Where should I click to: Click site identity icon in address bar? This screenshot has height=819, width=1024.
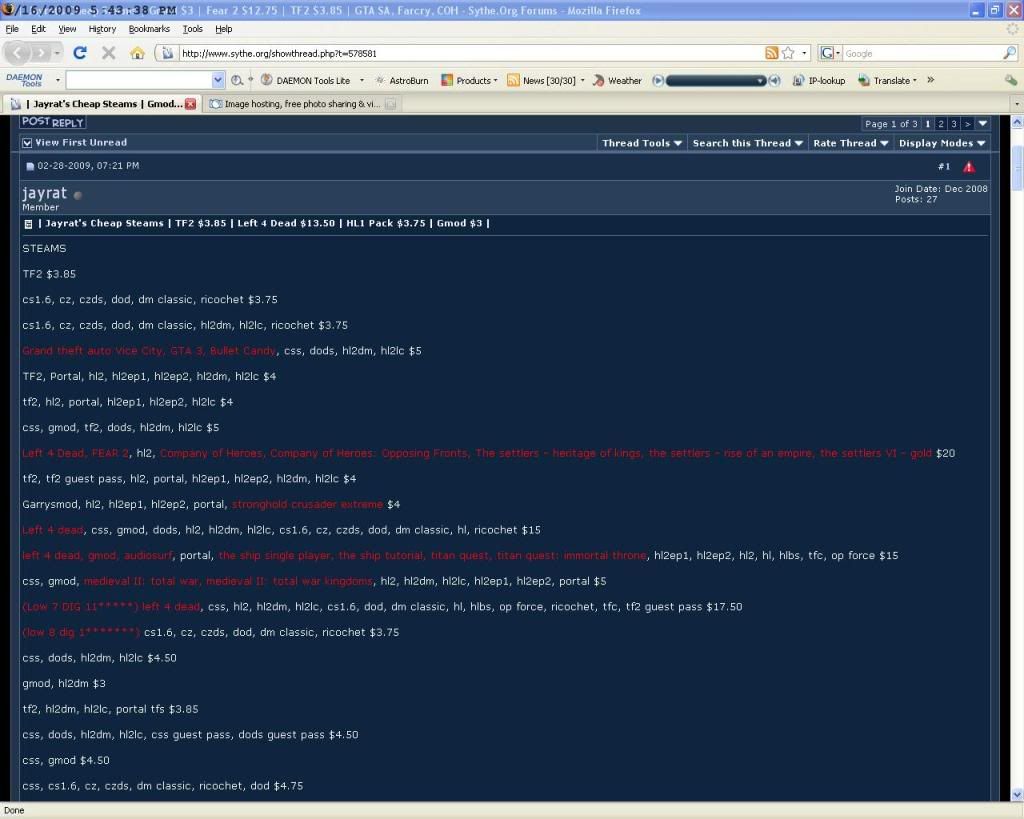(x=167, y=53)
